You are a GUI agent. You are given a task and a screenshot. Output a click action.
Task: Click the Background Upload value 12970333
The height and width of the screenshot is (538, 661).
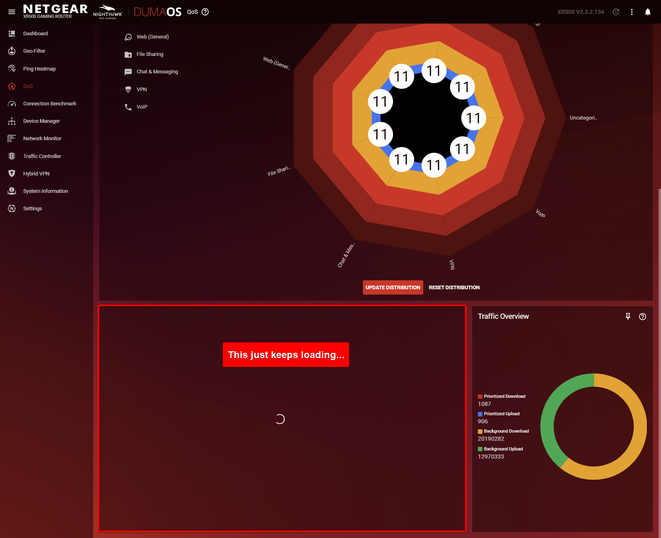491,457
